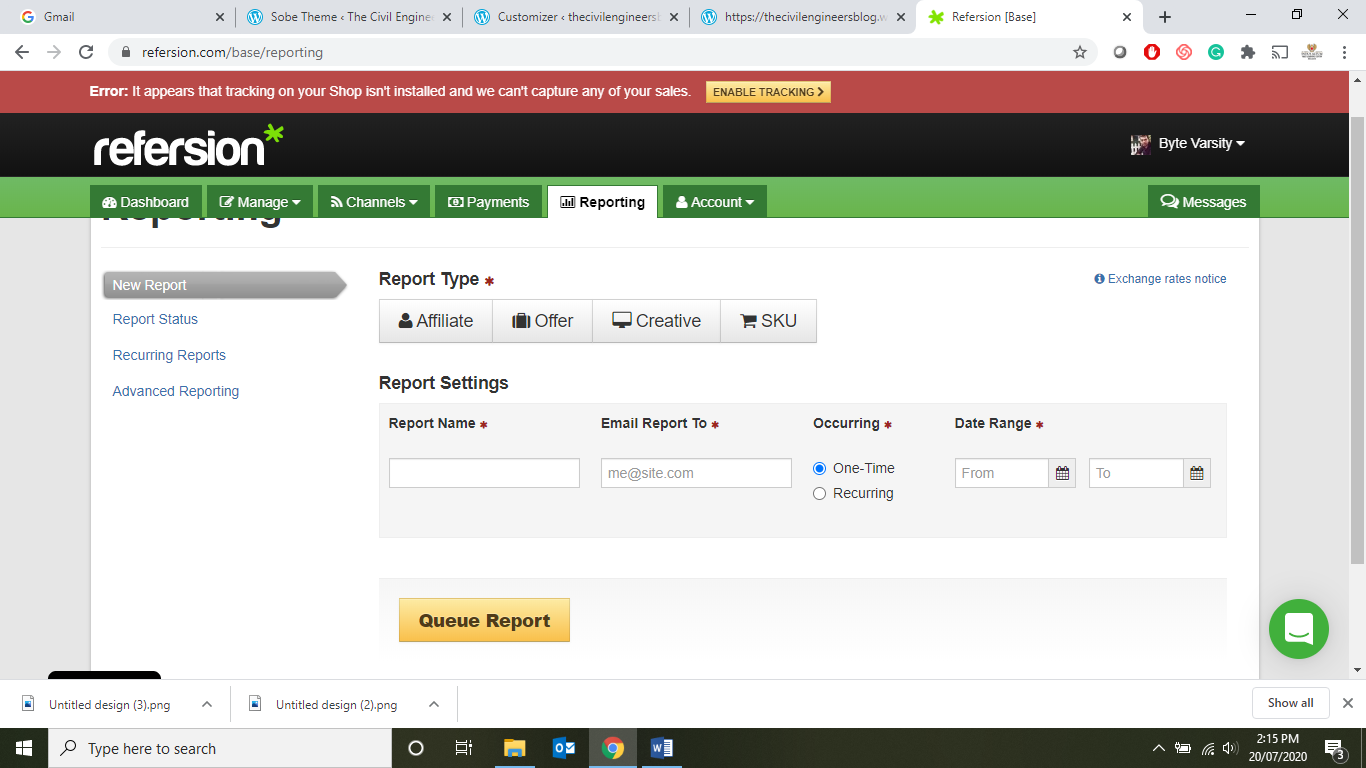Open the Byte Varsity account dropdown
1366x768 pixels.
1188,144
